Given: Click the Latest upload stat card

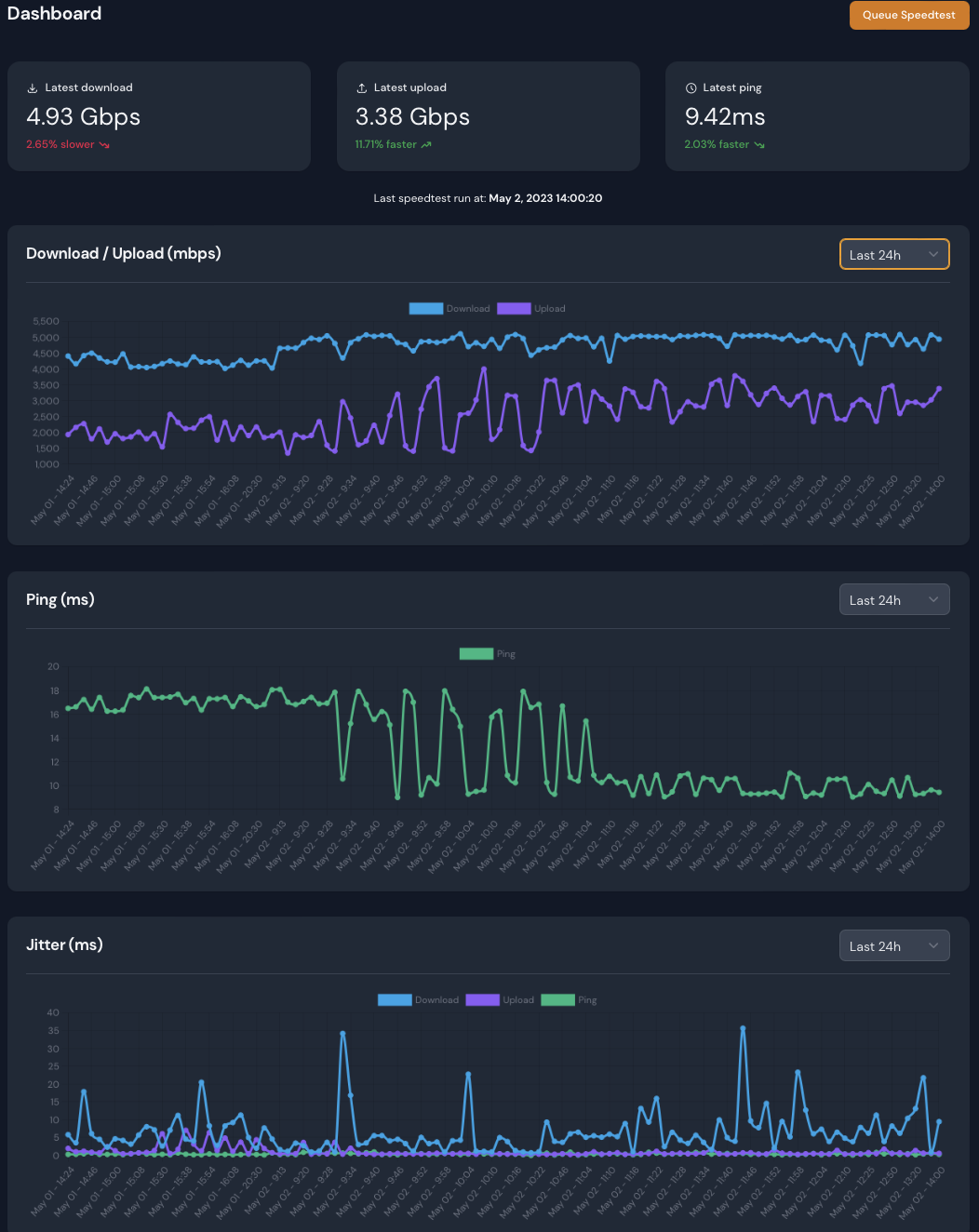Looking at the screenshot, I should pos(489,116).
